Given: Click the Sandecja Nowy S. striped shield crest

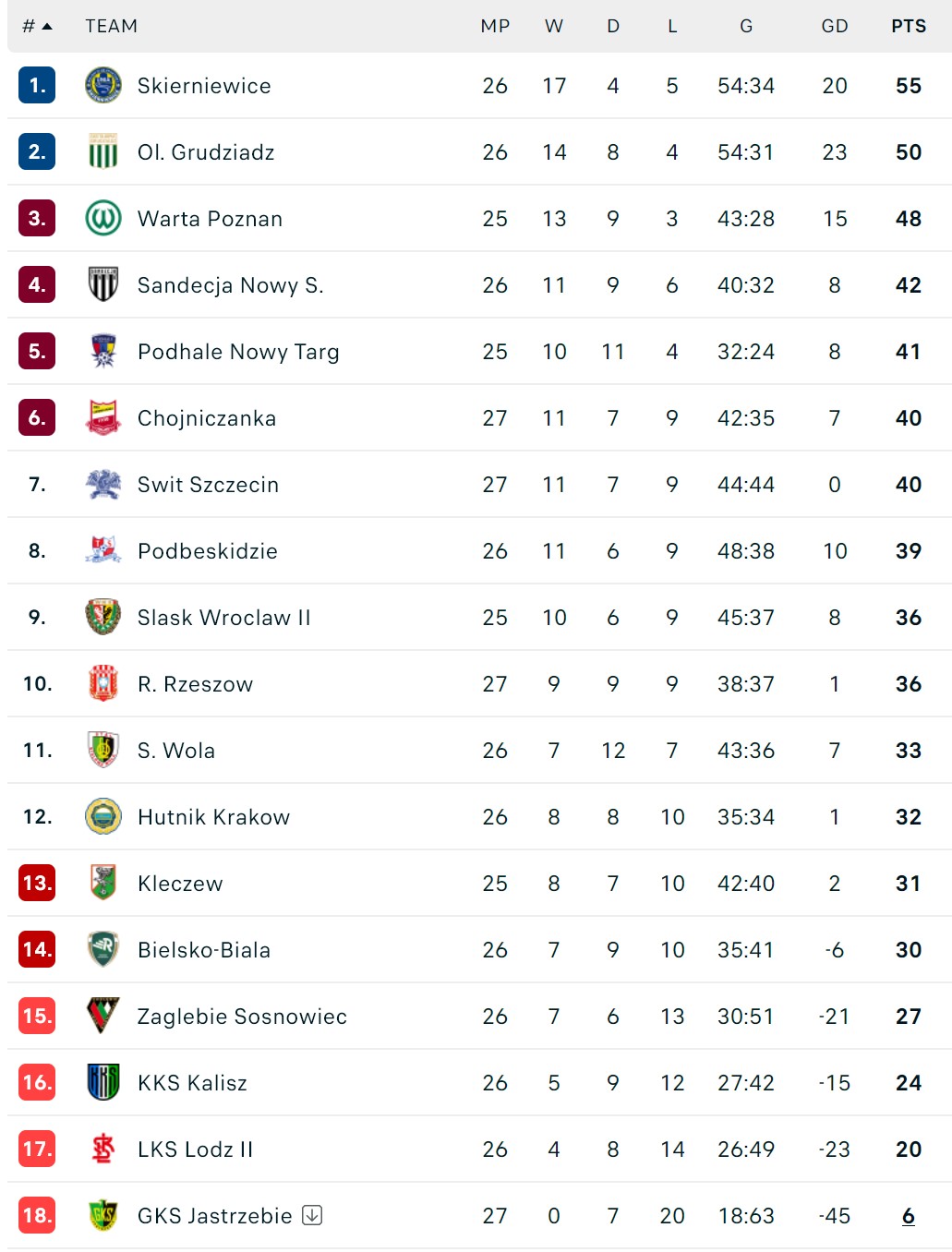Looking at the screenshot, I should 103,285.
